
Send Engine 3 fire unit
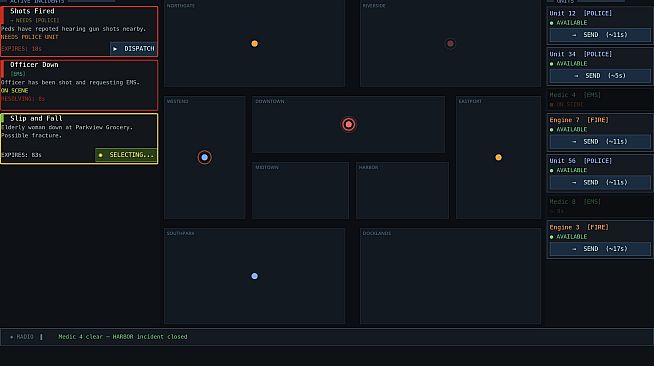click(600, 249)
